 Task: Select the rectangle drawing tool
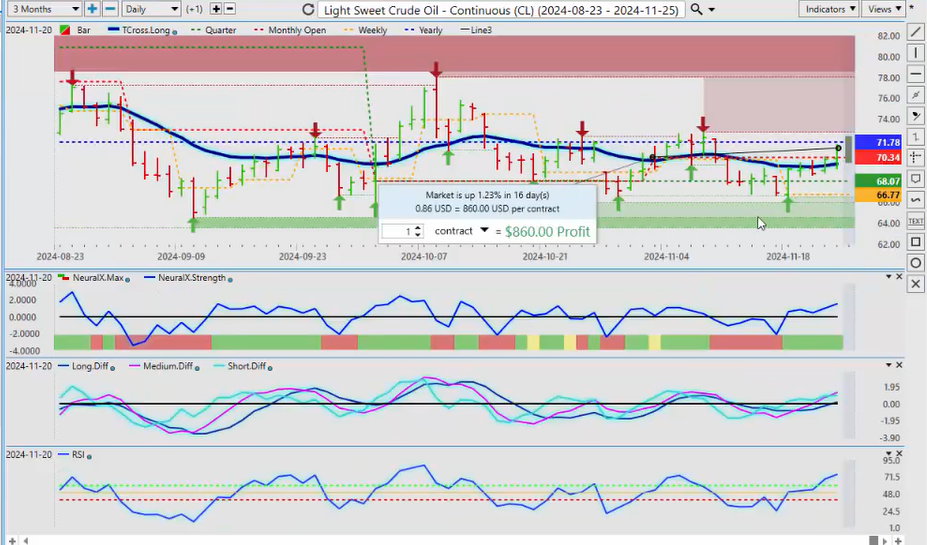[916, 242]
